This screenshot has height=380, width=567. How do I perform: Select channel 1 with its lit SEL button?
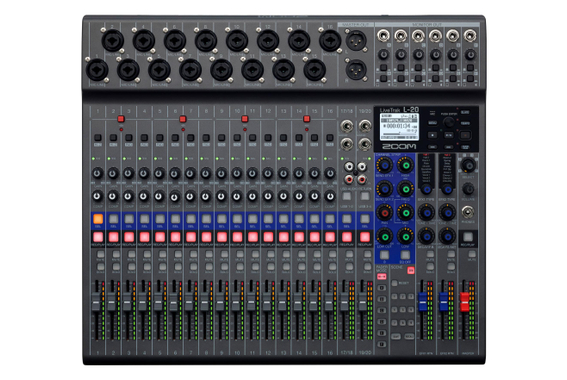tap(98, 219)
